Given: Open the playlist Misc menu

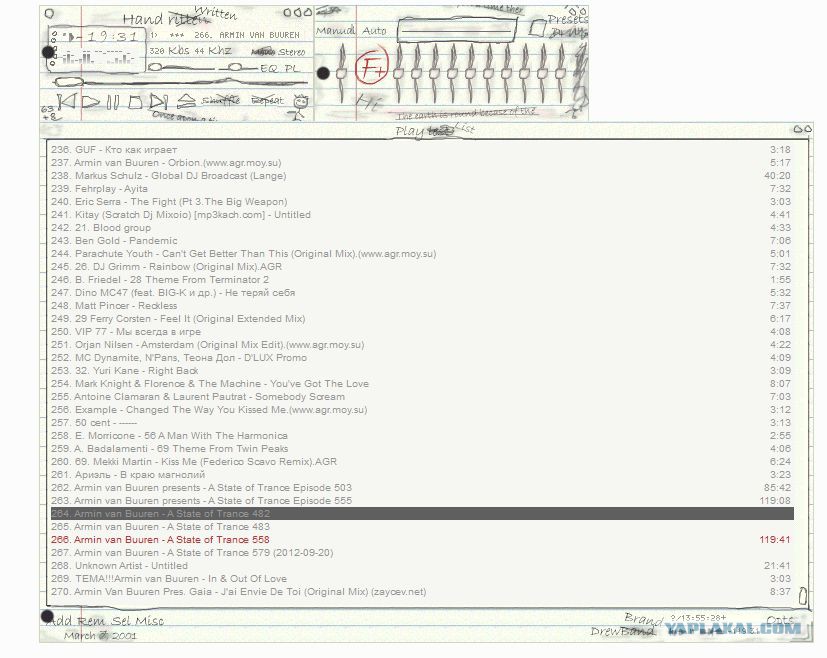Looking at the screenshot, I should click(x=150, y=621).
